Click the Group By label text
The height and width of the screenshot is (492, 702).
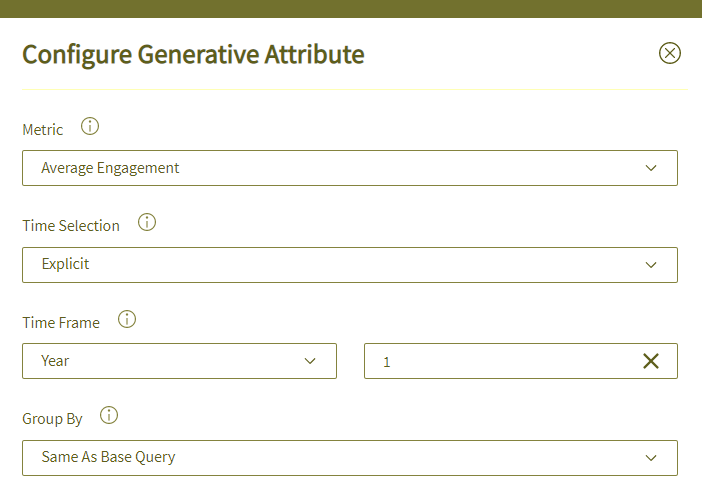click(52, 419)
